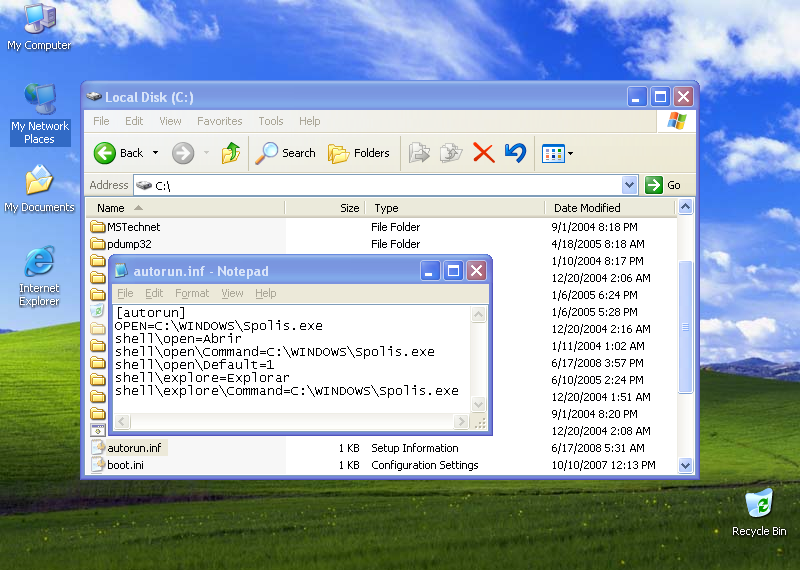This screenshot has height=570, width=800.
Task: Open Notepad Help menu
Action: click(x=265, y=293)
